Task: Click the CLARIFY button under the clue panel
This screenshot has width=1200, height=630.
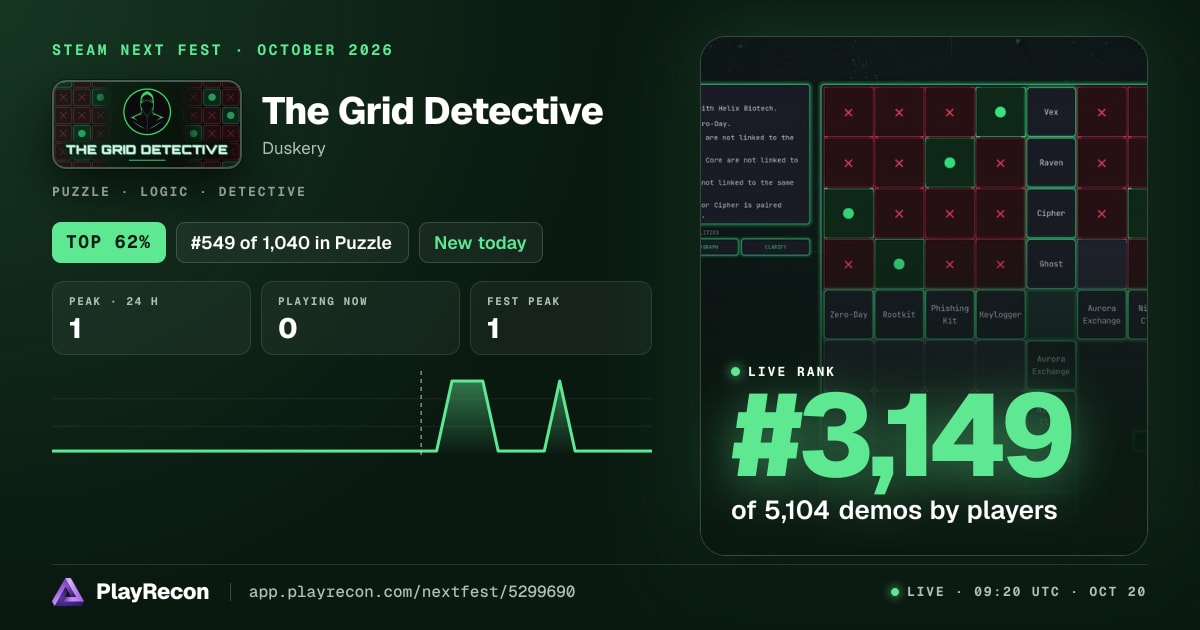Action: 775,246
